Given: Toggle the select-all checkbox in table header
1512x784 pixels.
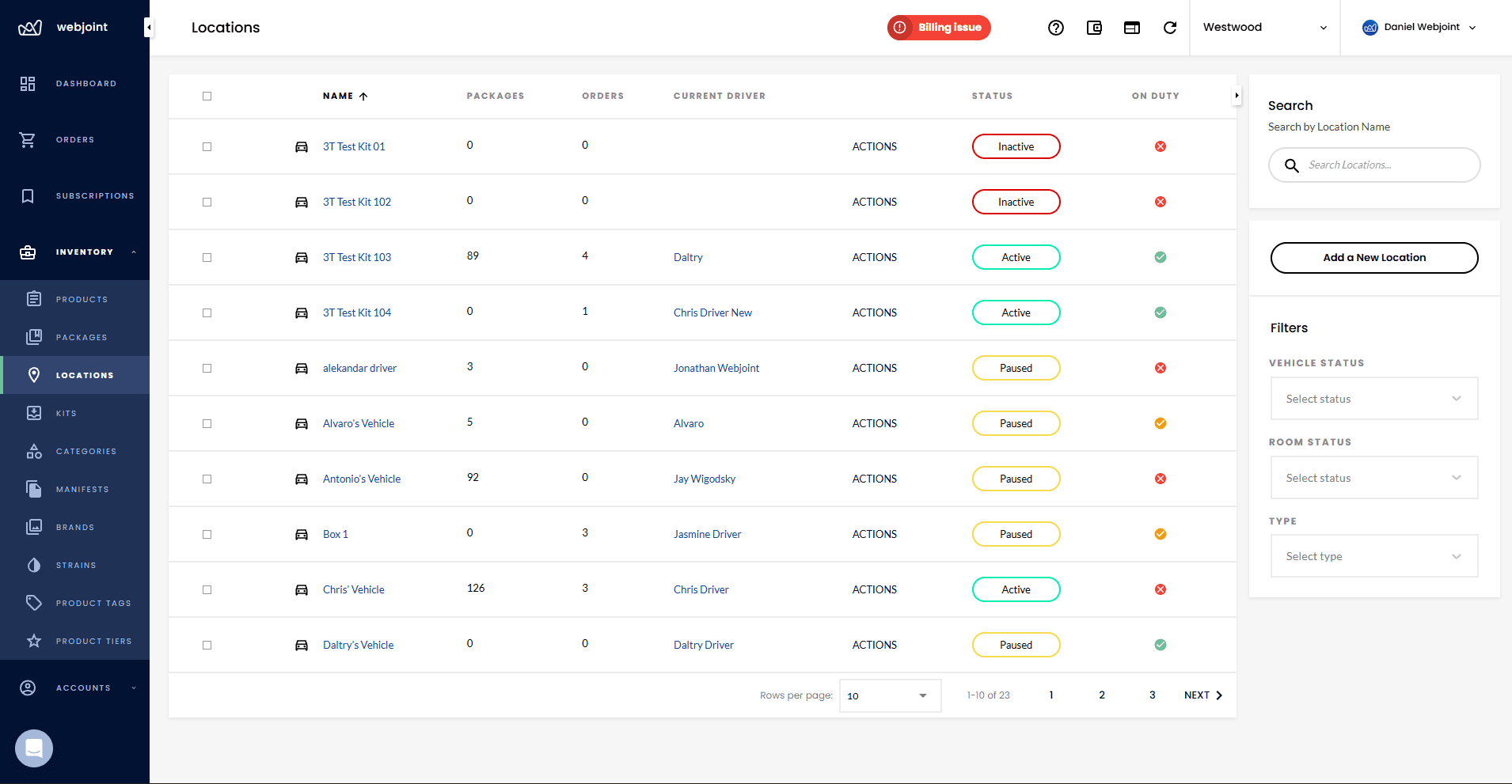Looking at the screenshot, I should tap(207, 96).
